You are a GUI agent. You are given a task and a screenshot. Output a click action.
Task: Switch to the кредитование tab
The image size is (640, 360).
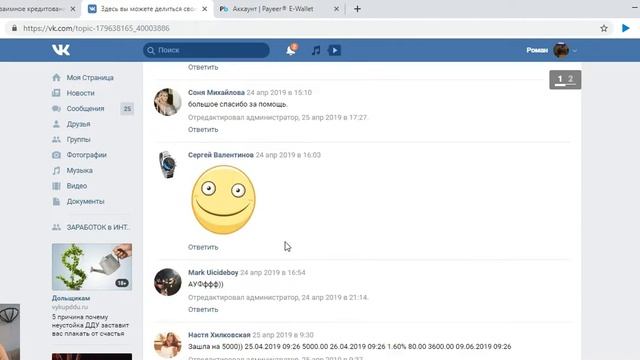pyautogui.click(x=39, y=9)
